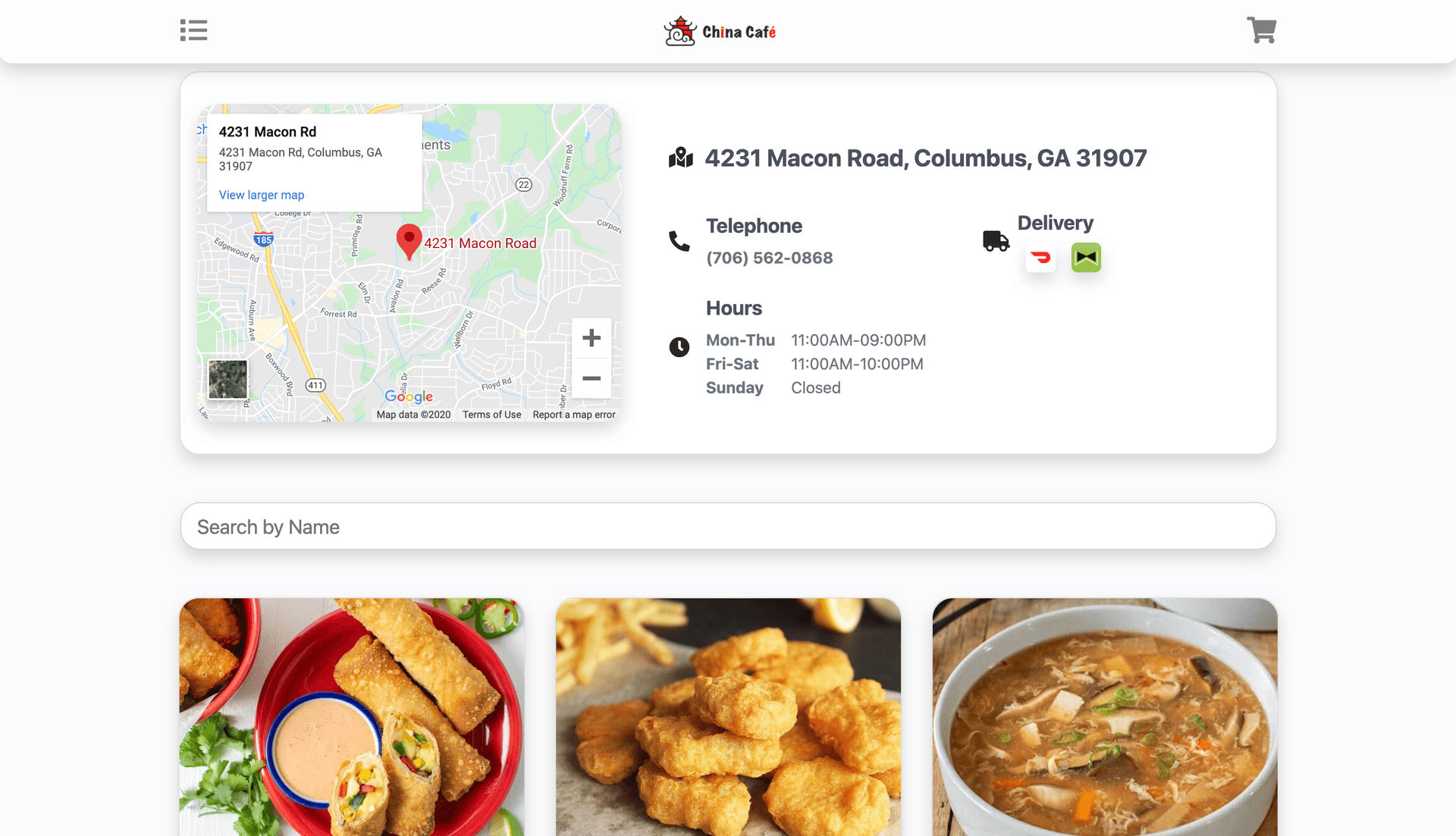The image size is (1456, 836).
Task: Open the green delivery service icon
Action: (1086, 258)
